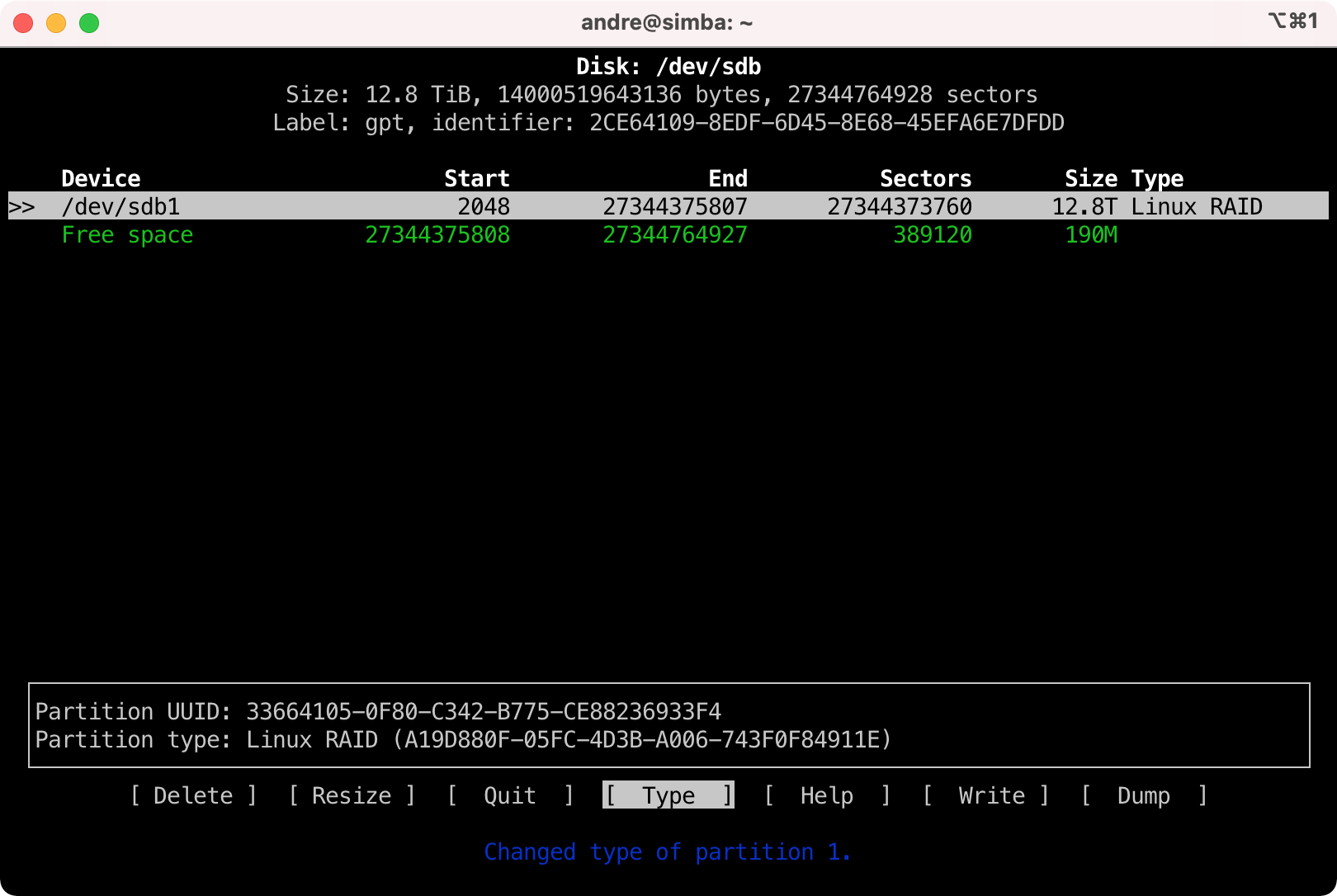Click the red close window button
Viewport: 1337px width, 896px height.
pyautogui.click(x=23, y=23)
